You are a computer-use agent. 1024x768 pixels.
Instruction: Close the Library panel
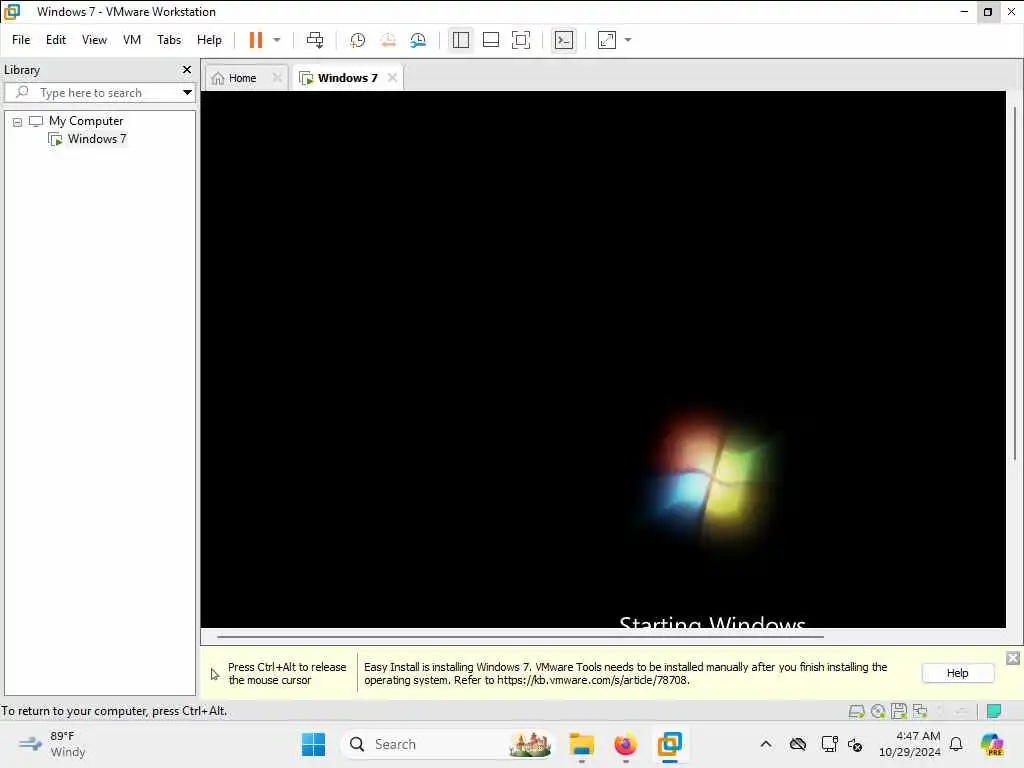pyautogui.click(x=187, y=69)
